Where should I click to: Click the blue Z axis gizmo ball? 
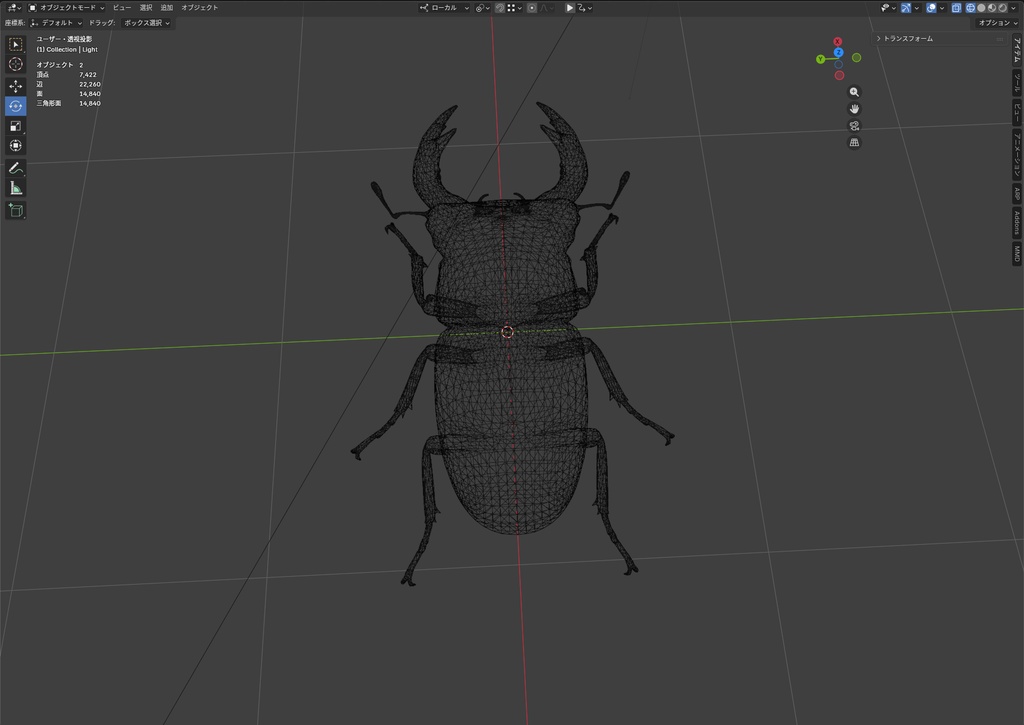tap(839, 52)
